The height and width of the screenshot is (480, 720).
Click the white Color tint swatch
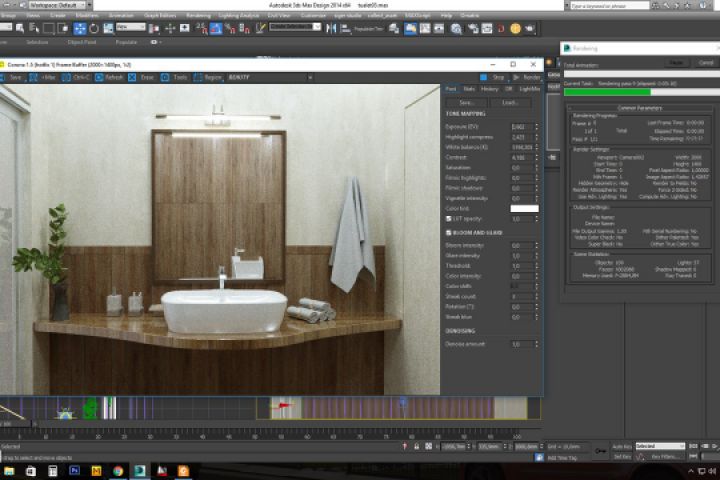coord(523,208)
